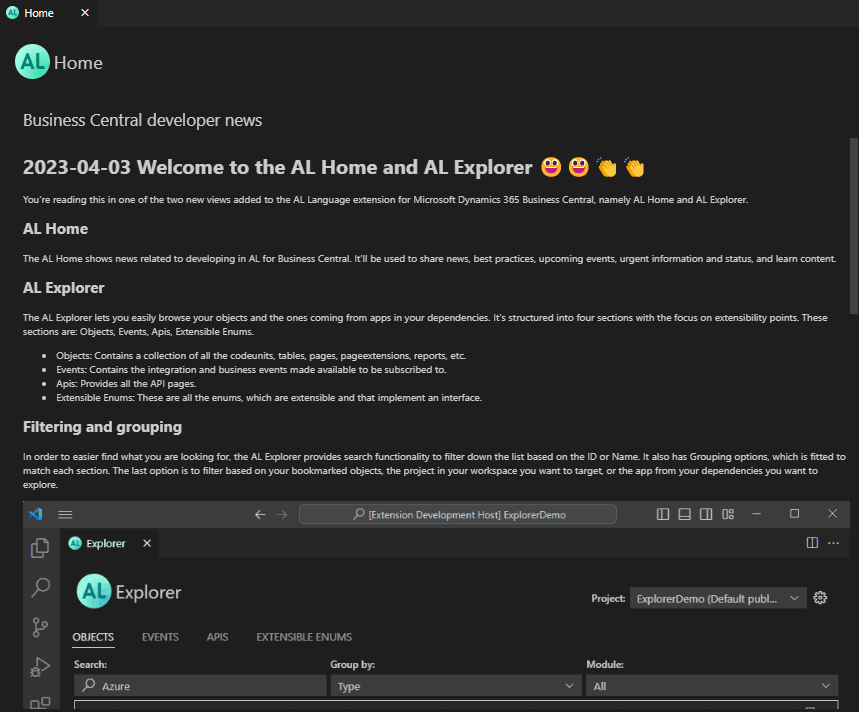Switch to the EXTENSIBLE ENUMS tab
The height and width of the screenshot is (712, 859).
tap(303, 637)
